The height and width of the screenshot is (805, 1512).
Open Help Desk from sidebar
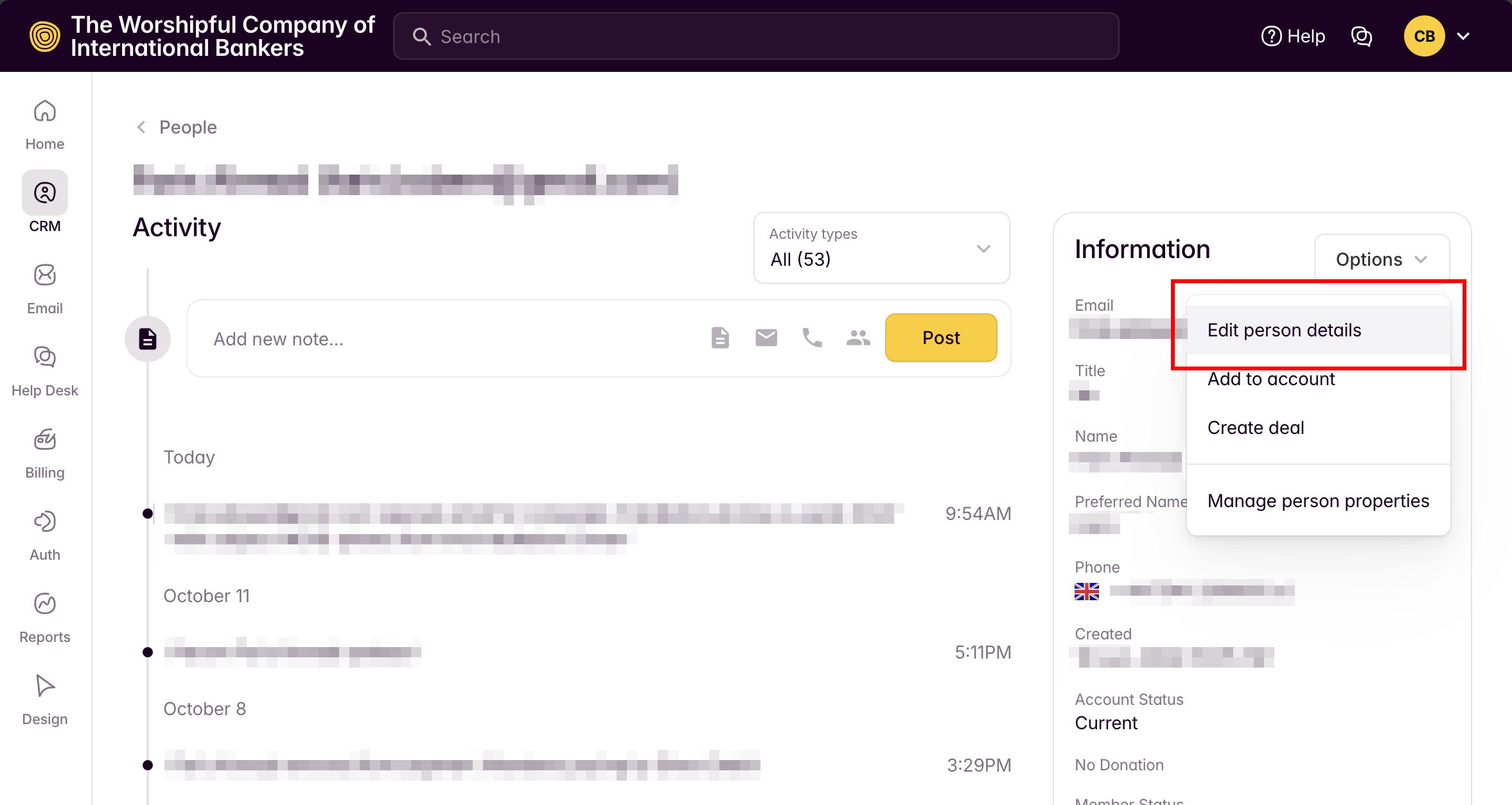point(45,370)
